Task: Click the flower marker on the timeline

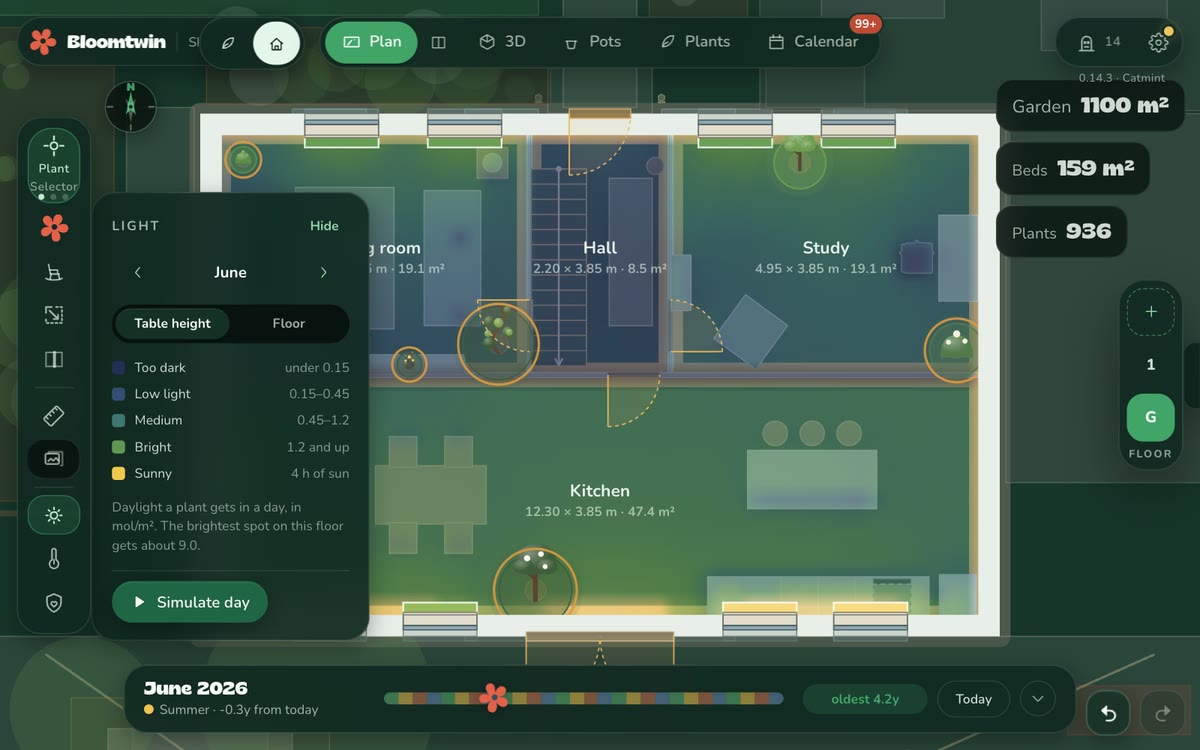Action: (x=493, y=698)
